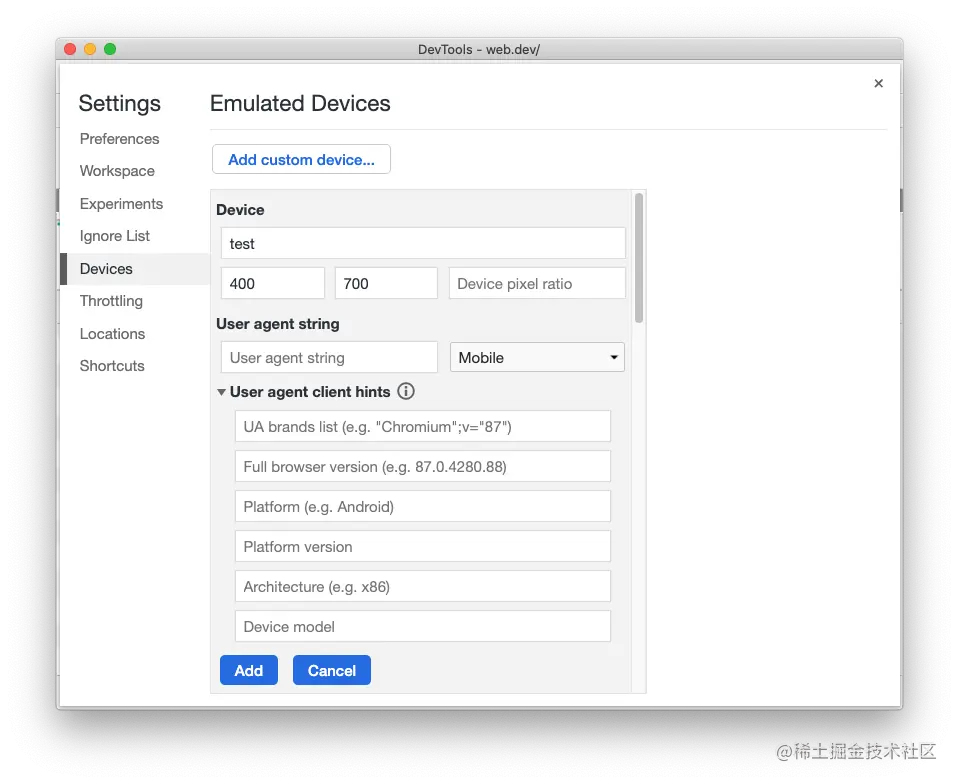Click Emulated Devices heading
Viewport: 959px width, 784px height.
pos(300,103)
